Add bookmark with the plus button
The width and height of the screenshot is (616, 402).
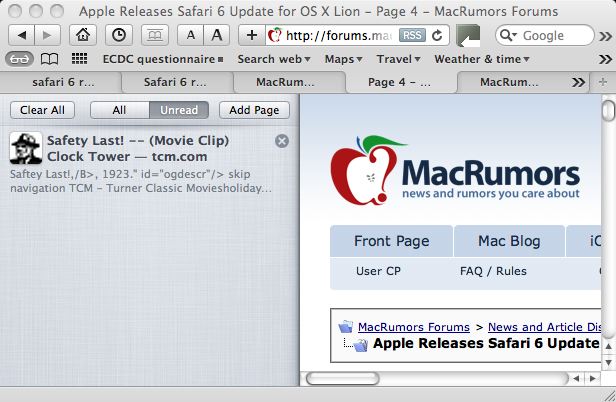point(252,36)
